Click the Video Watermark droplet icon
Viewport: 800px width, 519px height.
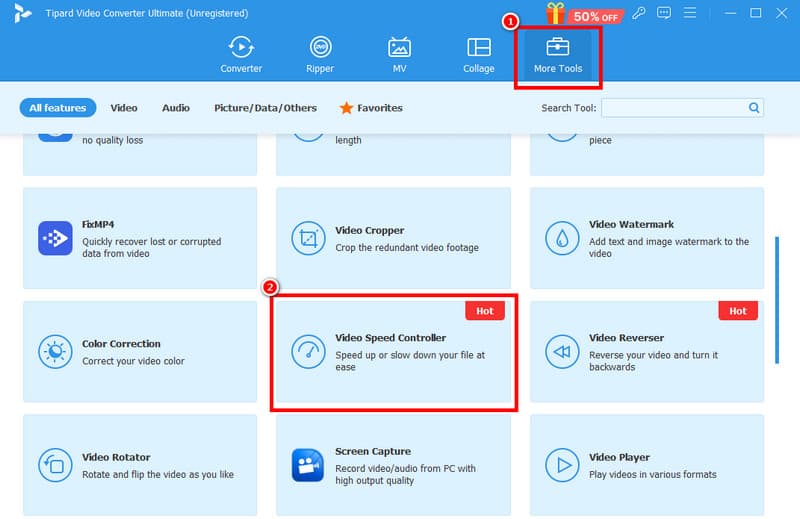tap(562, 238)
